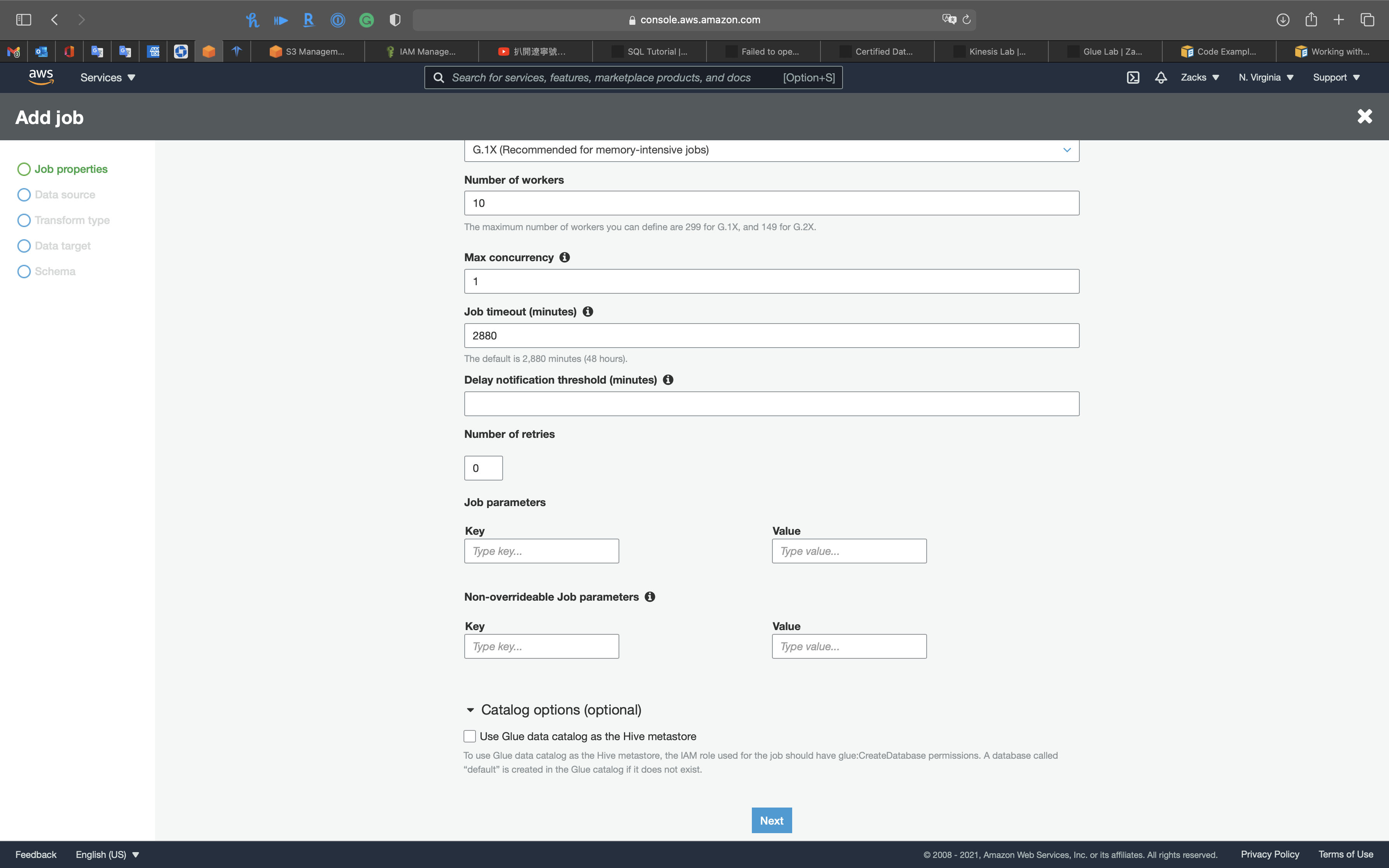Click the Privacy Policy link

click(1270, 854)
